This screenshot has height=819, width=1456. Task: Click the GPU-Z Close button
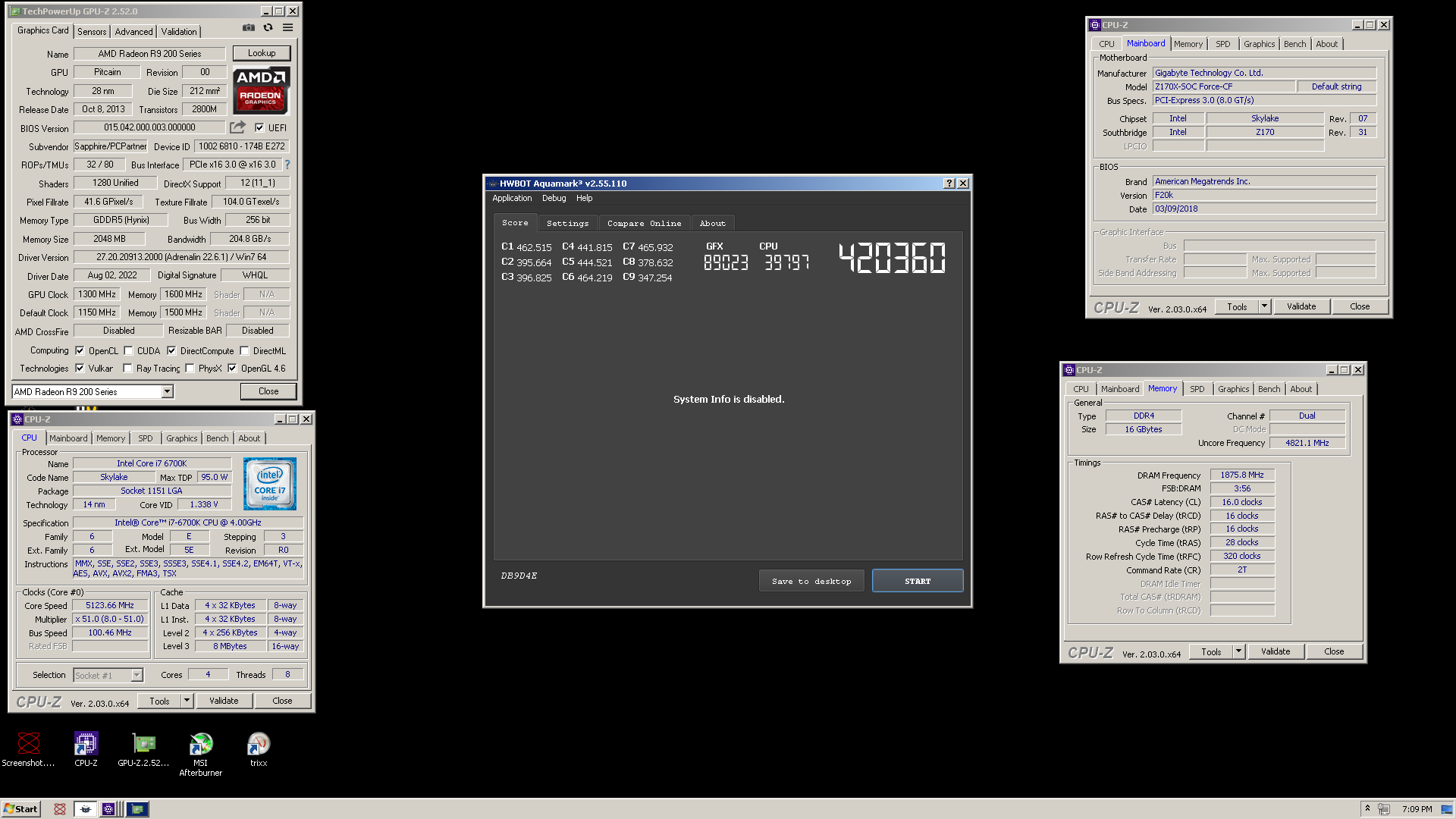pos(268,391)
